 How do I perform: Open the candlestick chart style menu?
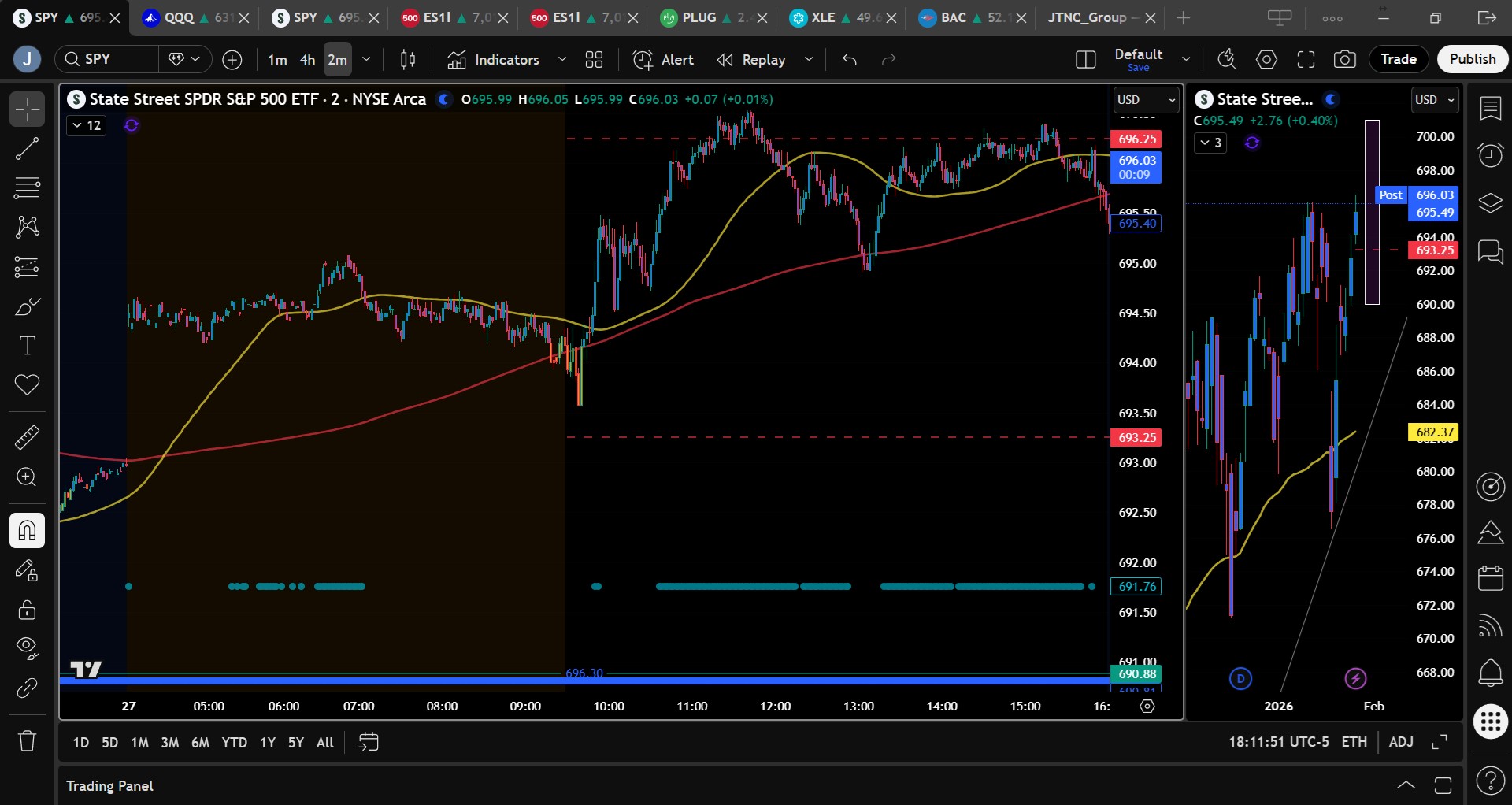[408, 59]
